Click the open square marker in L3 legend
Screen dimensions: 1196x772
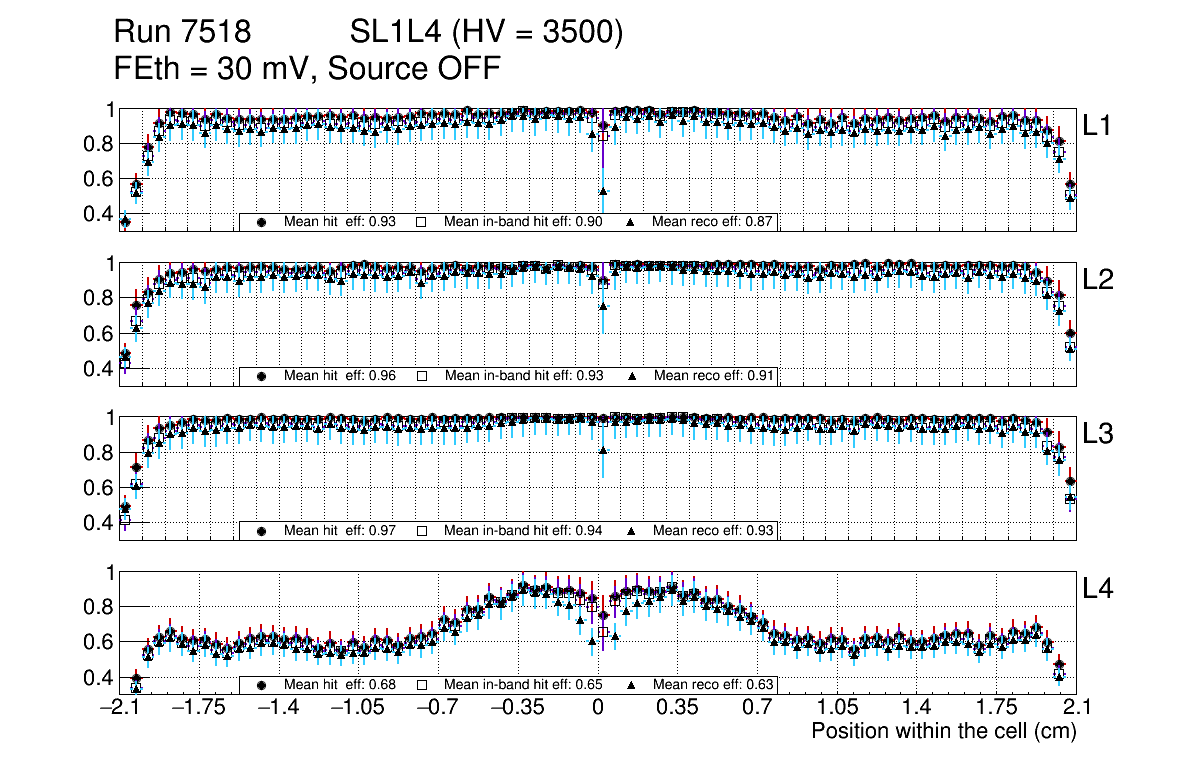(x=422, y=530)
